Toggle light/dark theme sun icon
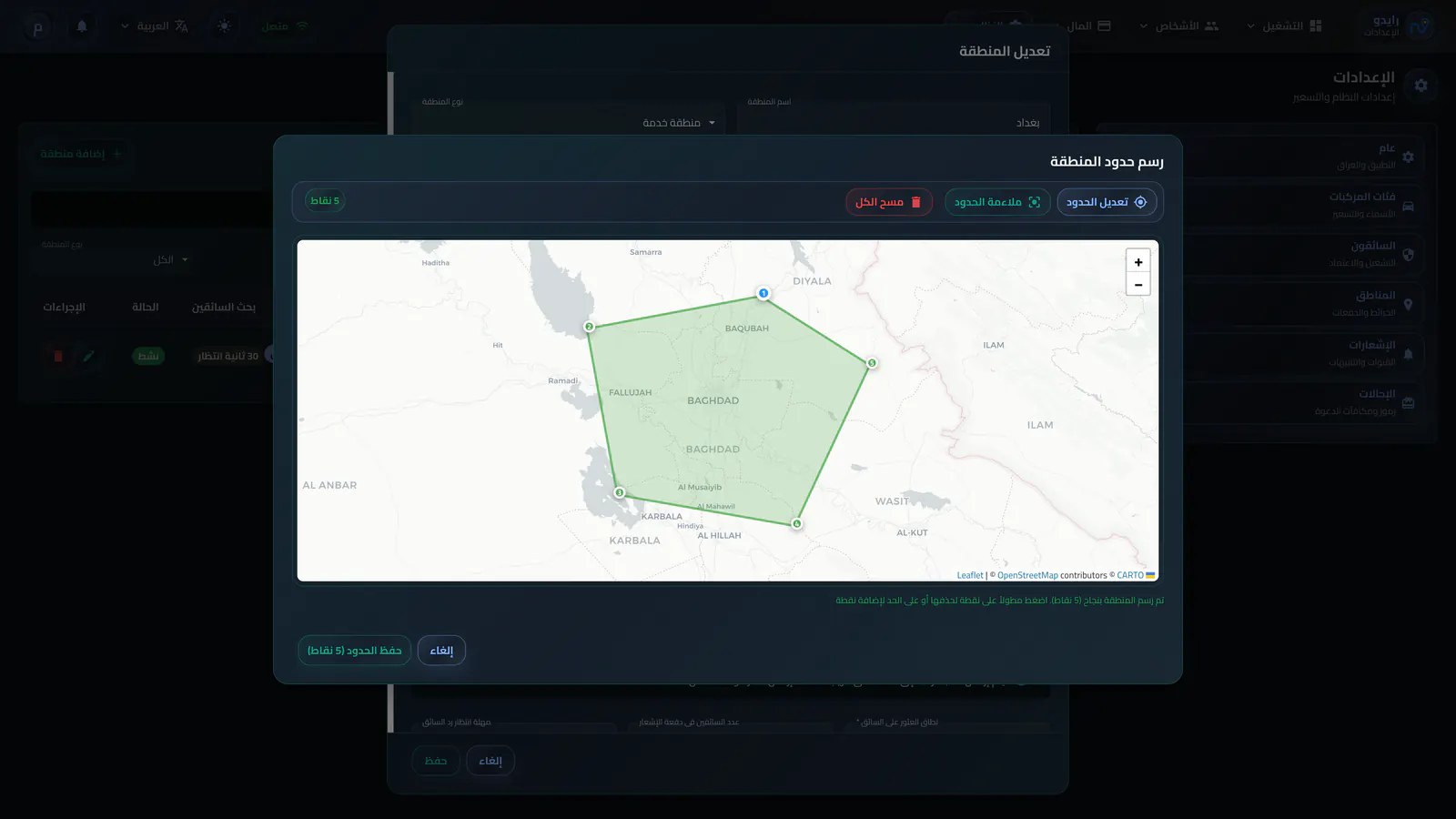1456x819 pixels. coord(224,25)
